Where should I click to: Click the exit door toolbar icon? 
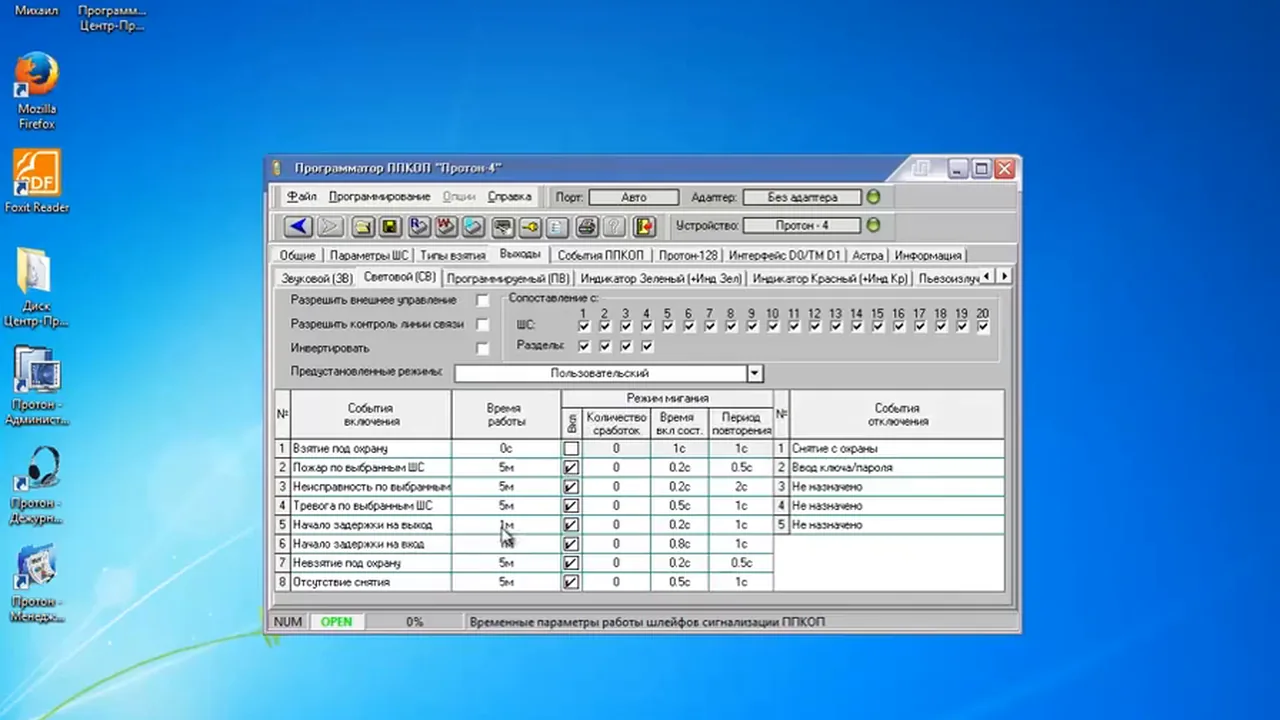coord(643,226)
